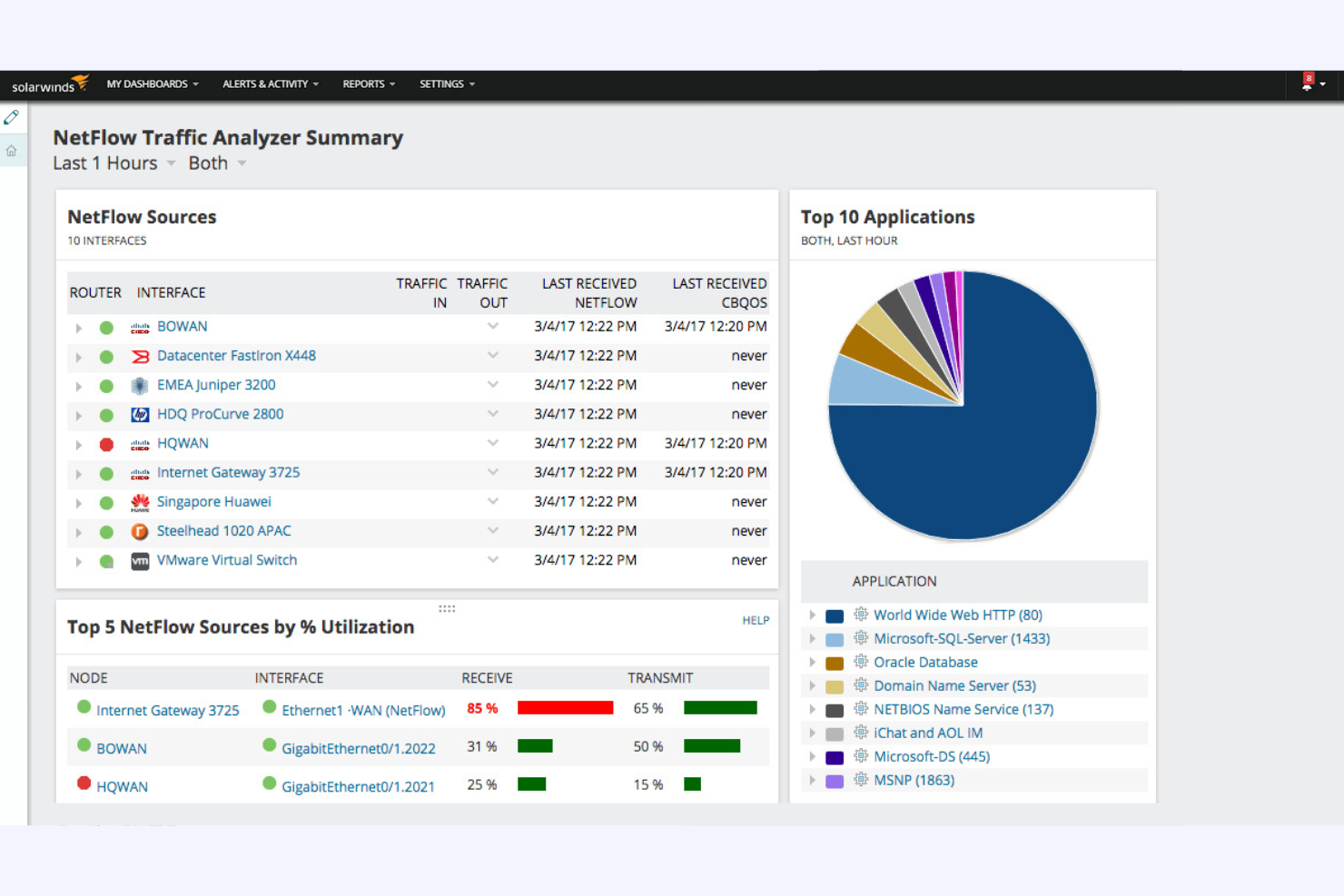
Task: Click the VMware icon beside VMware Virtual Switch
Action: pyautogui.click(x=140, y=561)
